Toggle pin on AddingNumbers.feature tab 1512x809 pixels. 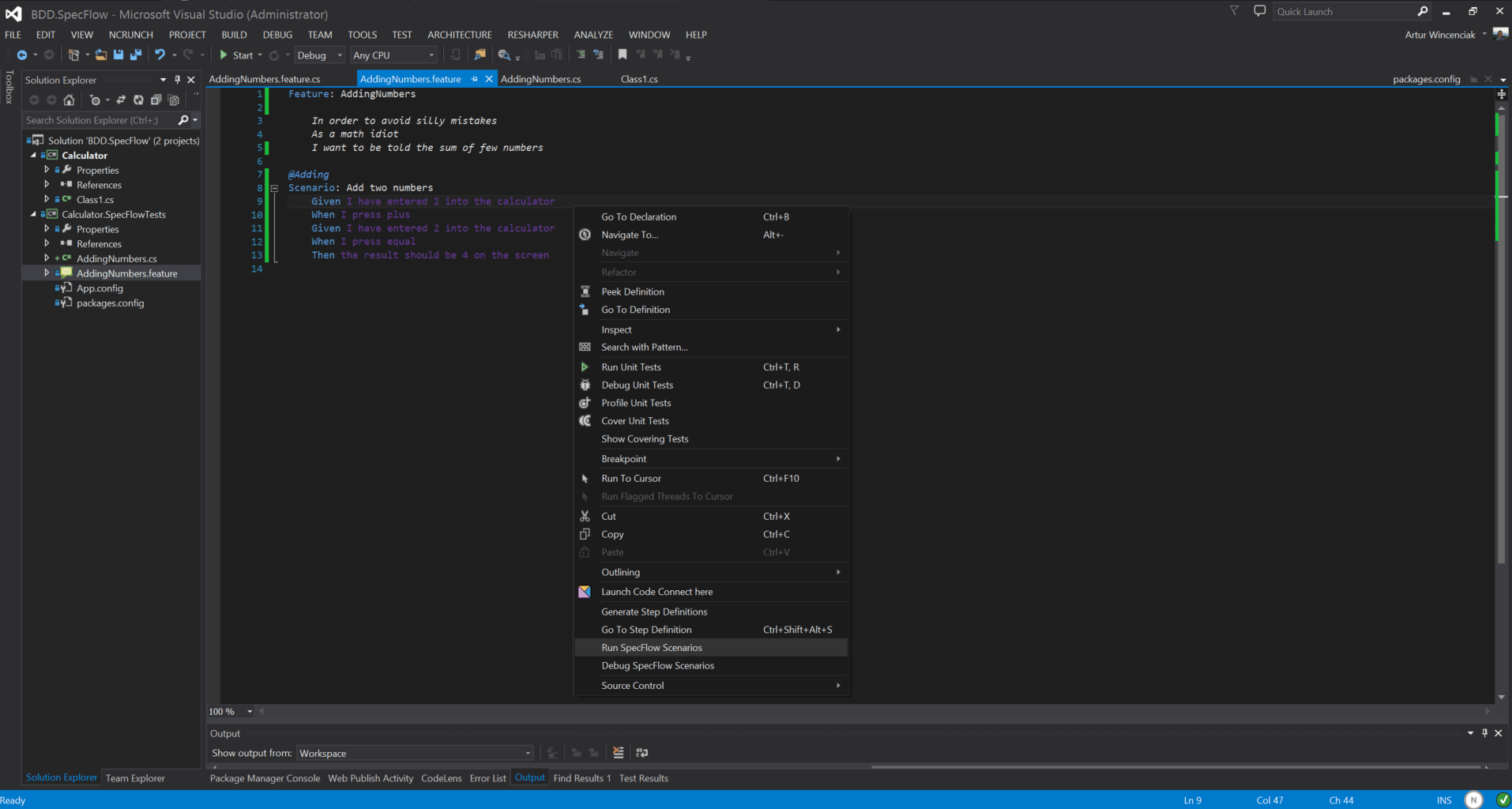coord(475,79)
